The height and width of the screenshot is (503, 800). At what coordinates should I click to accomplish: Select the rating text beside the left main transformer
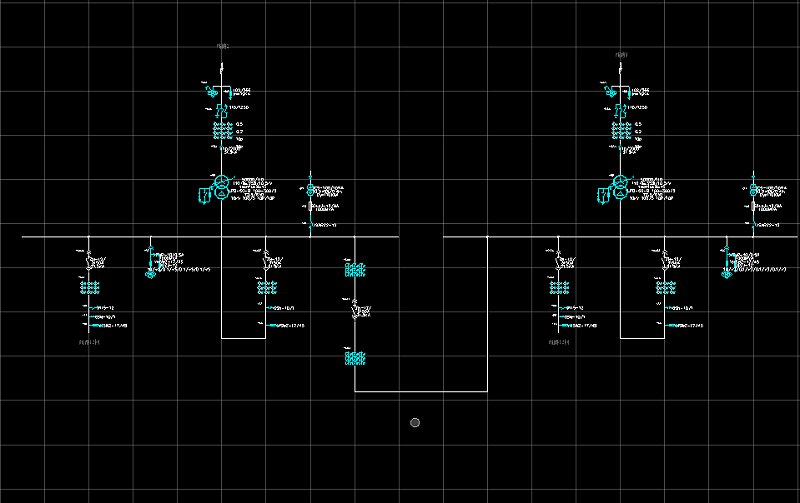(253, 189)
